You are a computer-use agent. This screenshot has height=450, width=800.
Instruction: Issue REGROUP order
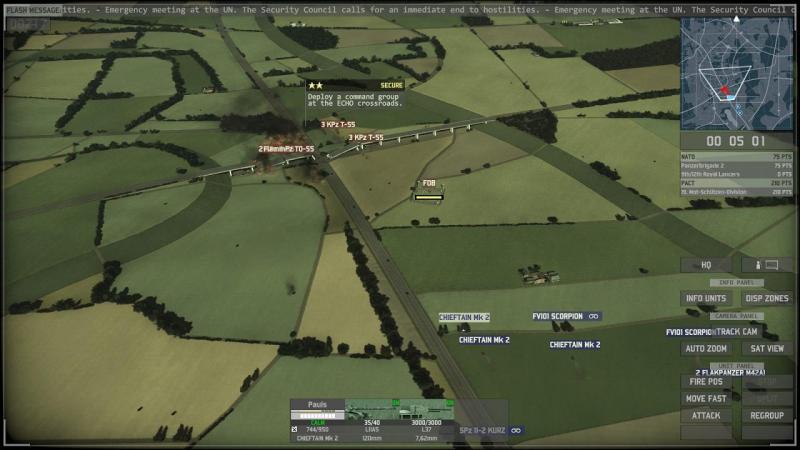click(767, 416)
